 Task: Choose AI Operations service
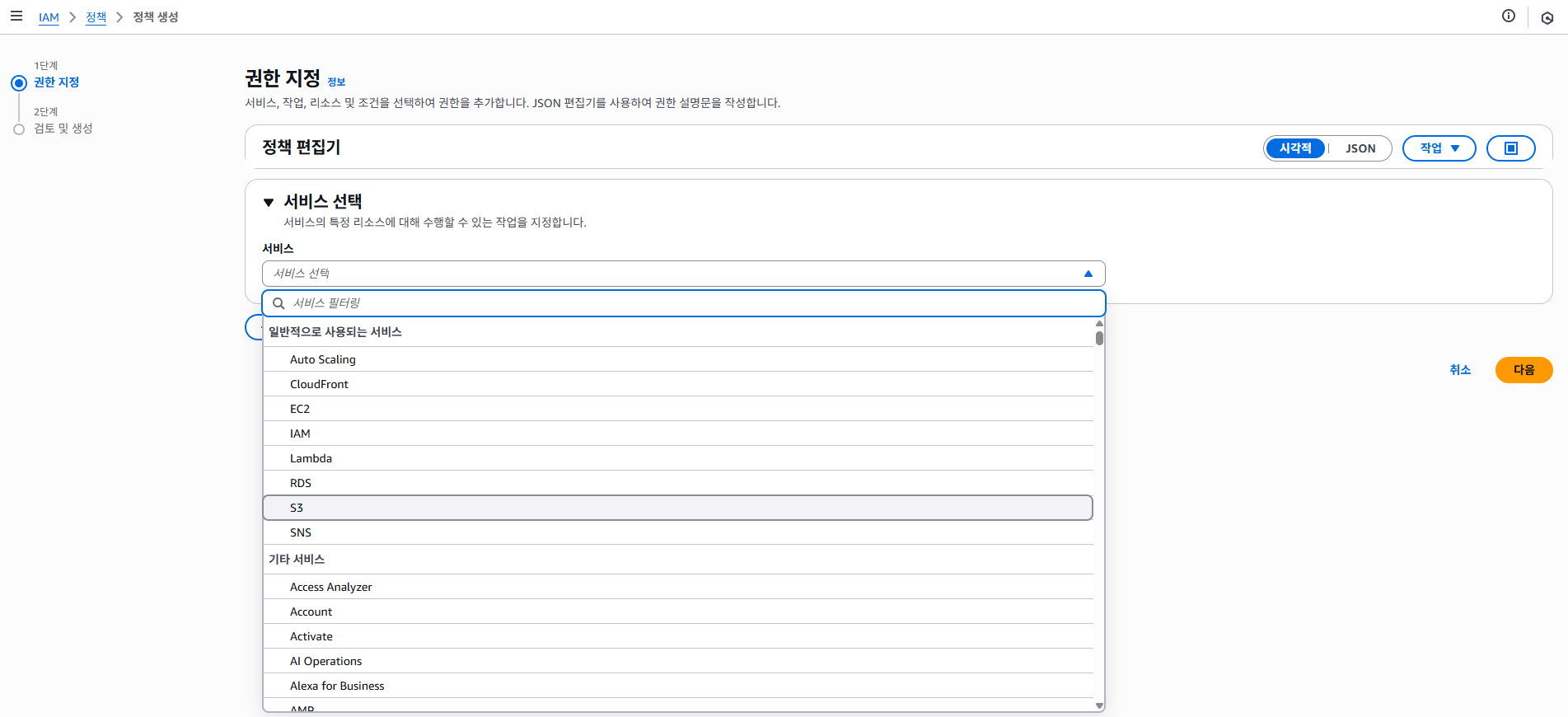click(678, 661)
